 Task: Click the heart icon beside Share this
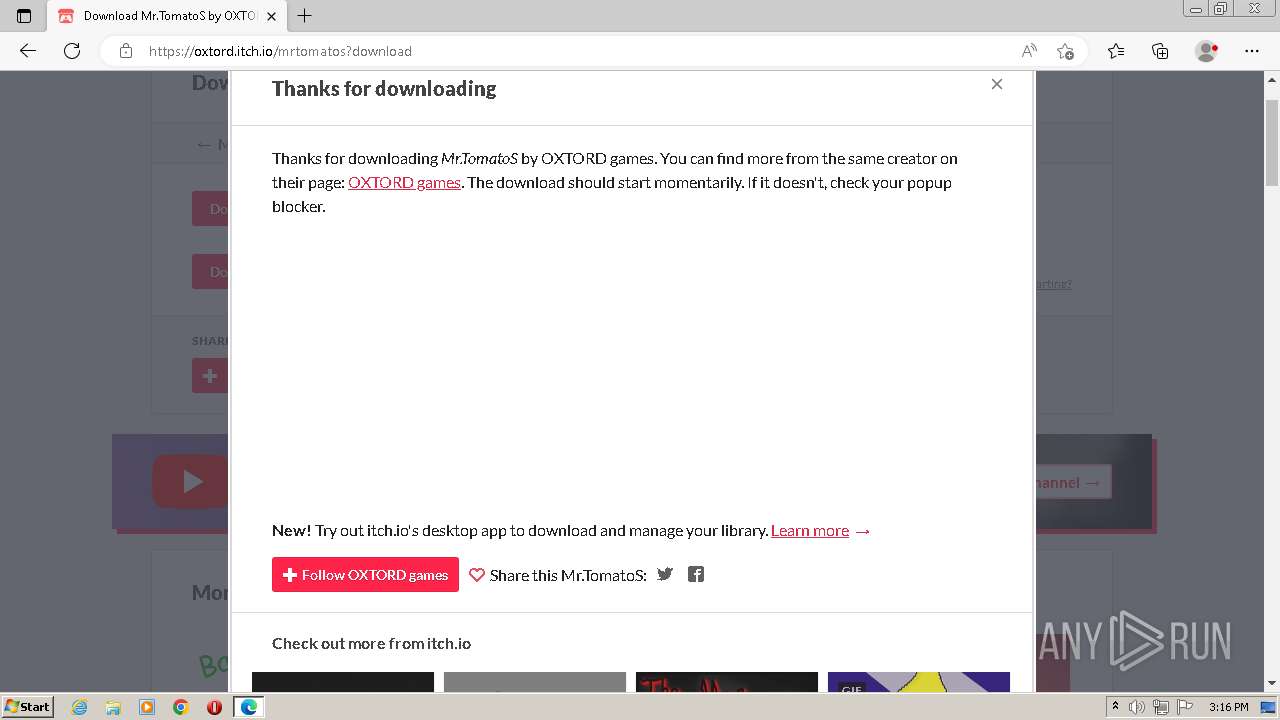tap(477, 575)
